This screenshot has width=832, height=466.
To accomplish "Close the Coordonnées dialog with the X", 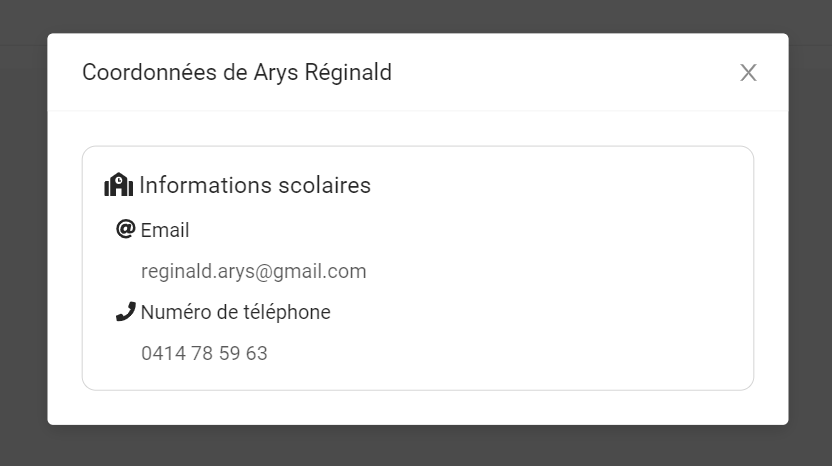I will (x=748, y=73).
